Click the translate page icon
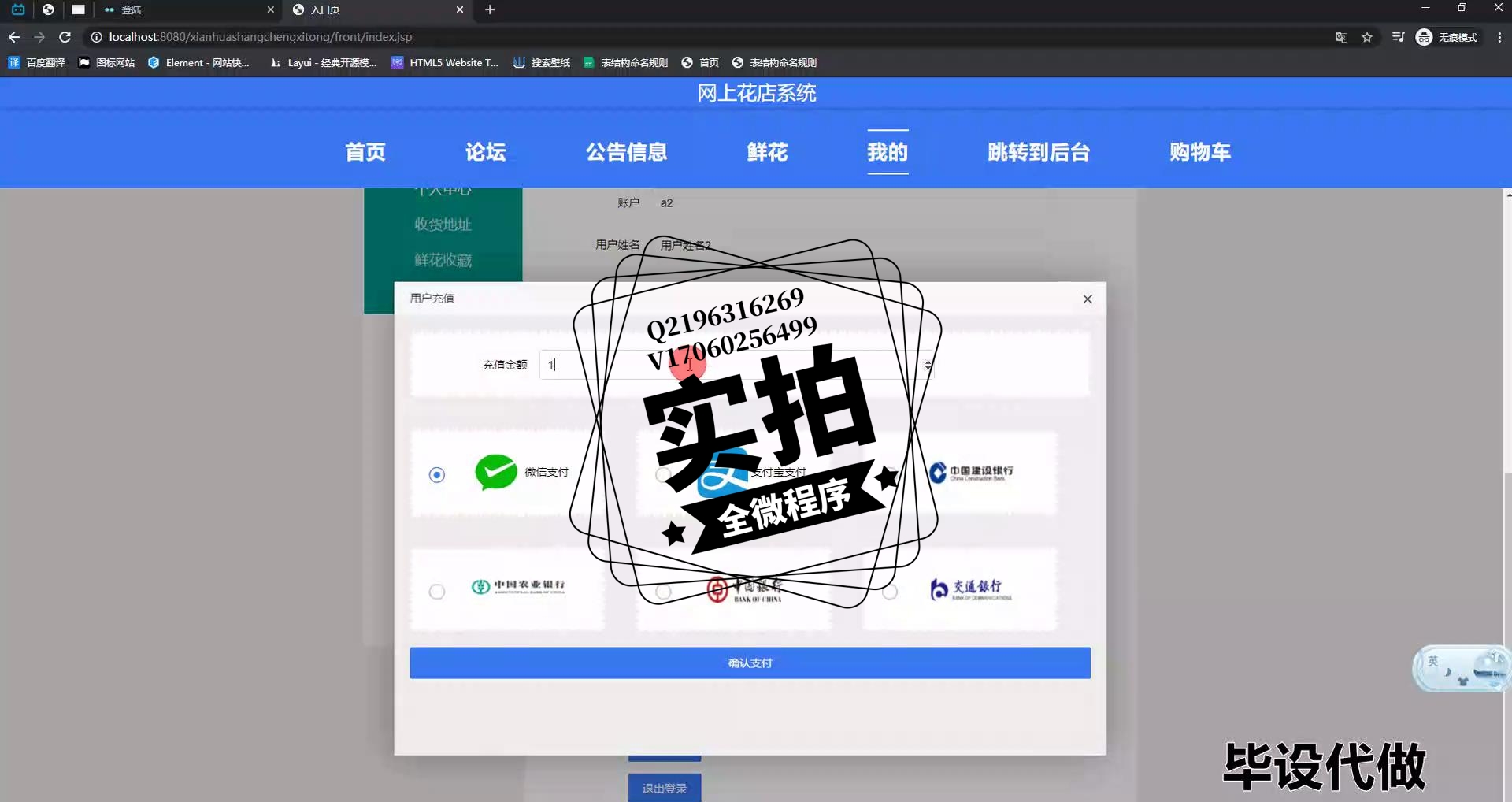1512x802 pixels. (1341, 37)
